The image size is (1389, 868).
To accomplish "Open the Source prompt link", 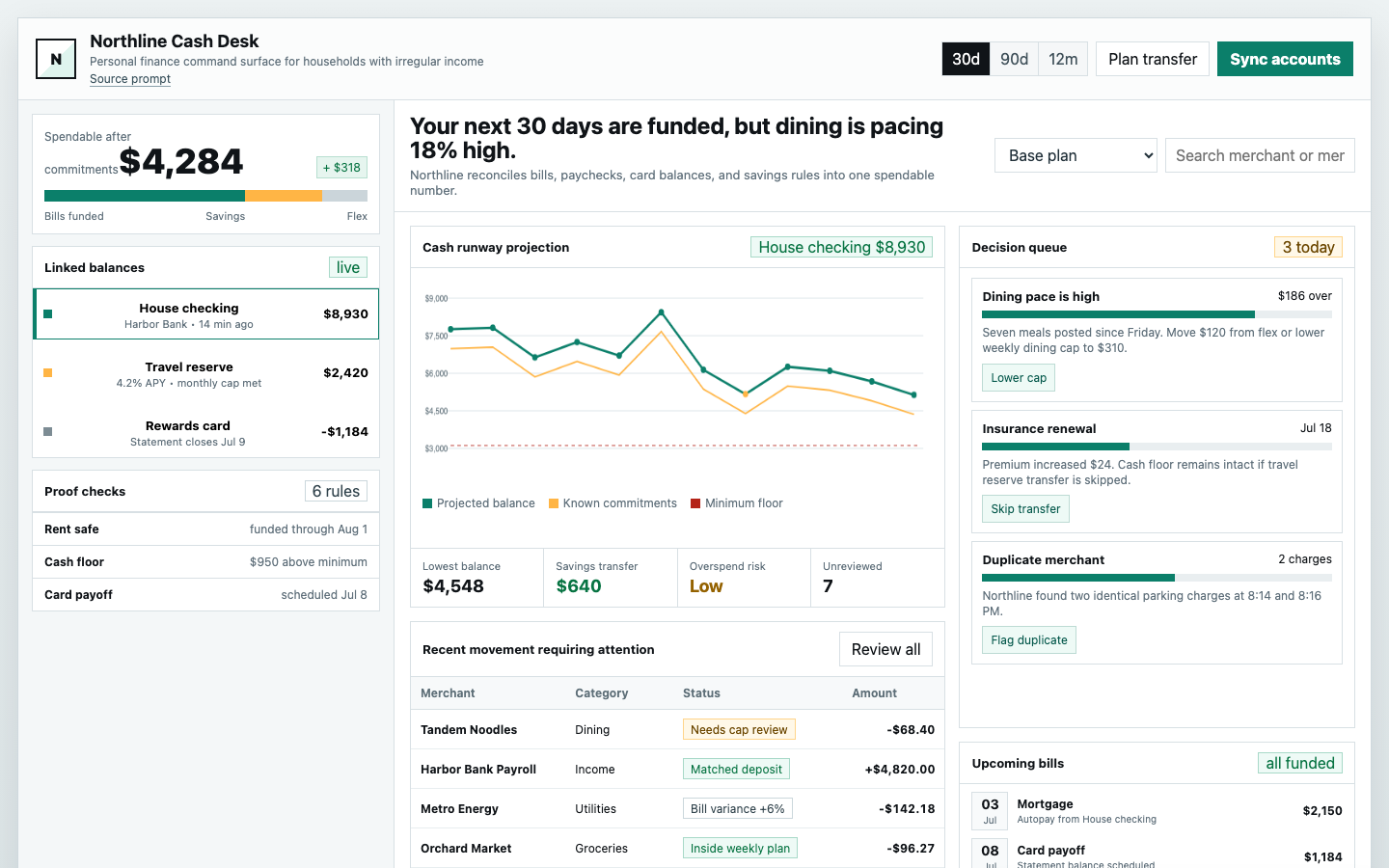I will point(130,79).
